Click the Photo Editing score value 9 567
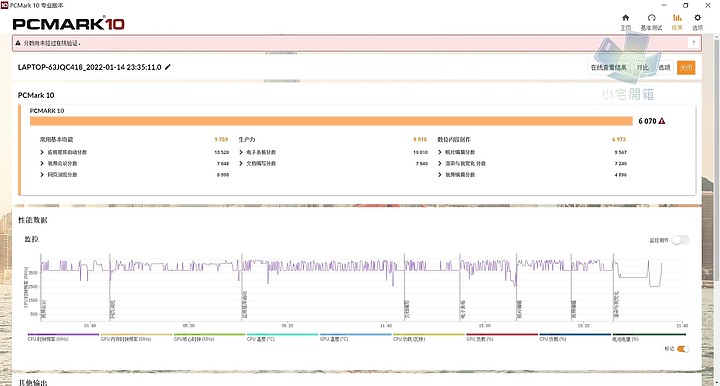 tap(620, 152)
